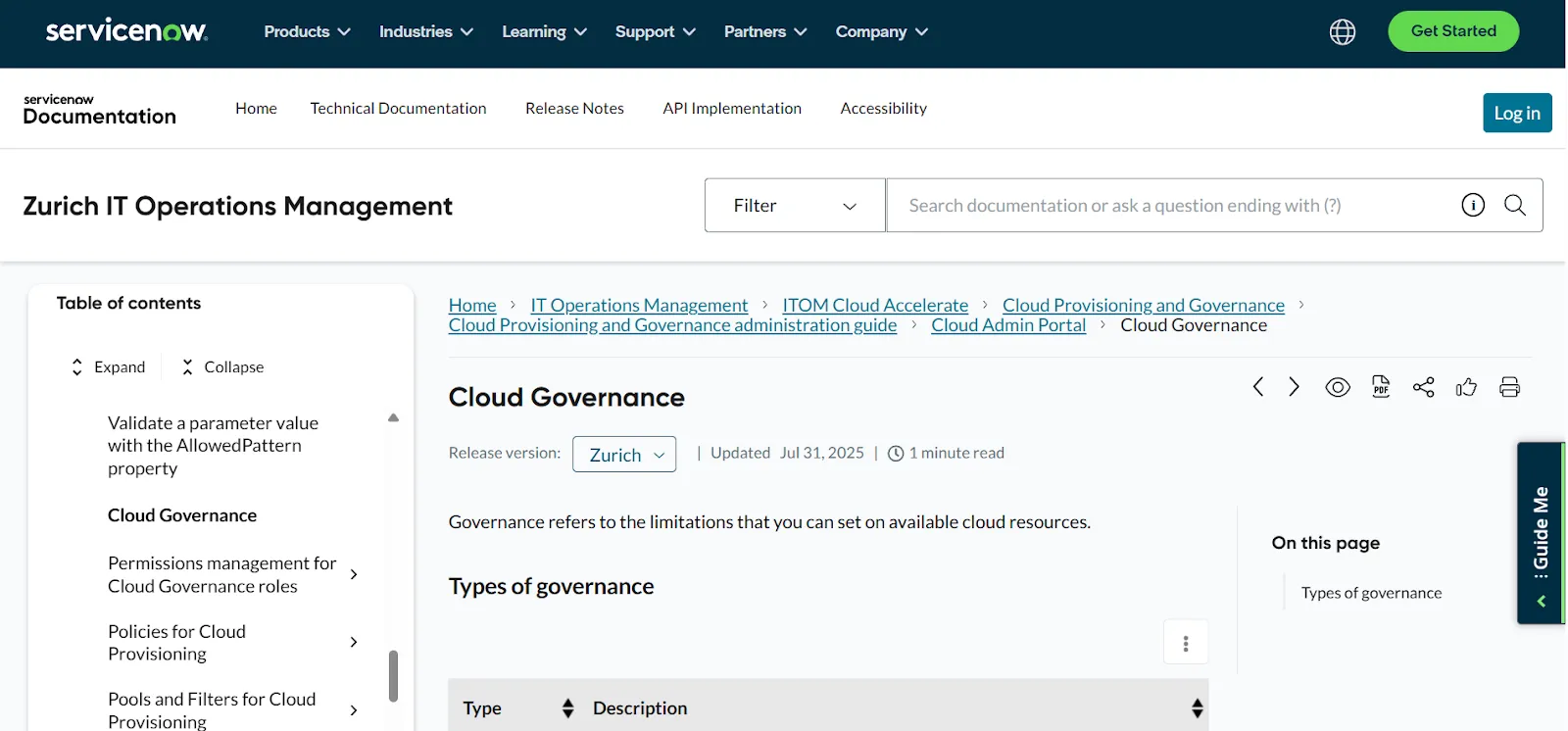The height and width of the screenshot is (731, 1568).
Task: Open the Support menu
Action: pyautogui.click(x=656, y=31)
